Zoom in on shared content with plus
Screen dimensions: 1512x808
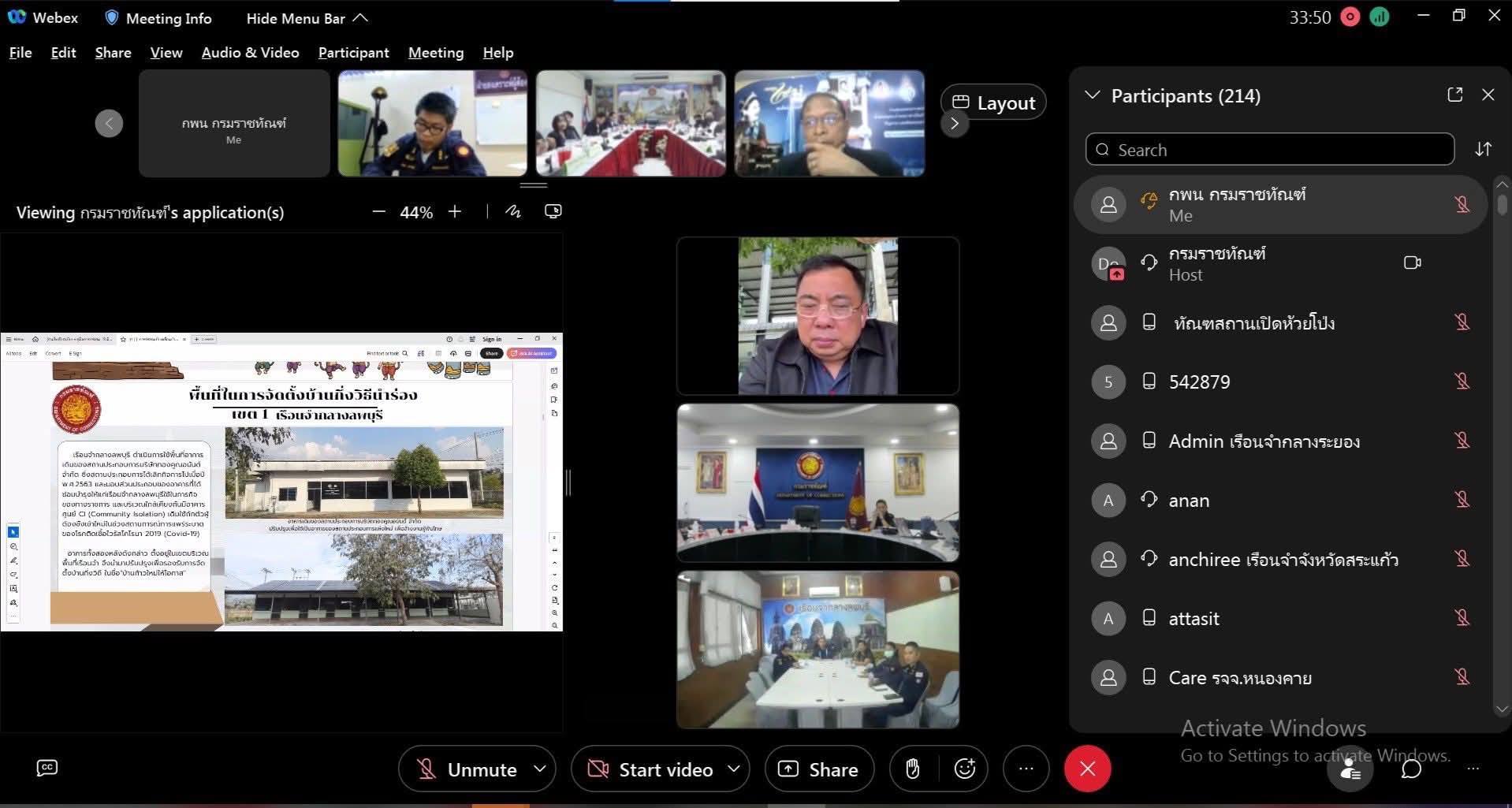point(455,211)
